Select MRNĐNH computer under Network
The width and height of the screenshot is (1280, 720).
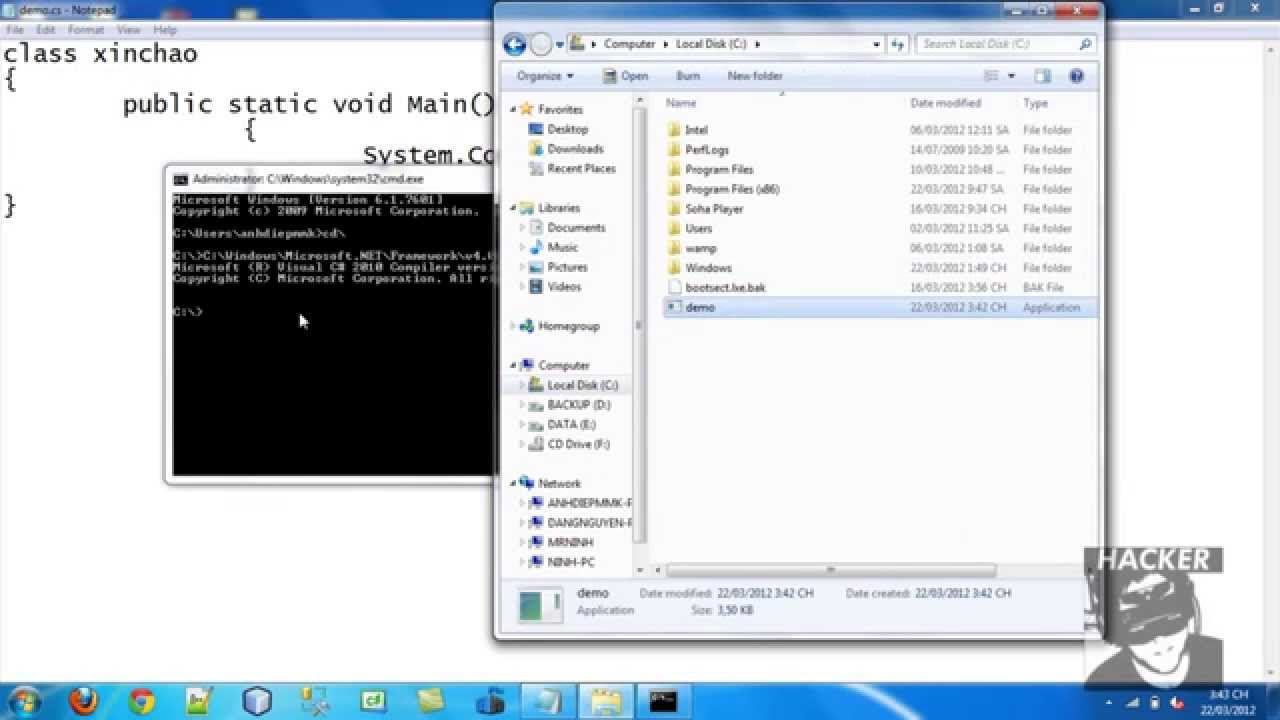click(570, 542)
